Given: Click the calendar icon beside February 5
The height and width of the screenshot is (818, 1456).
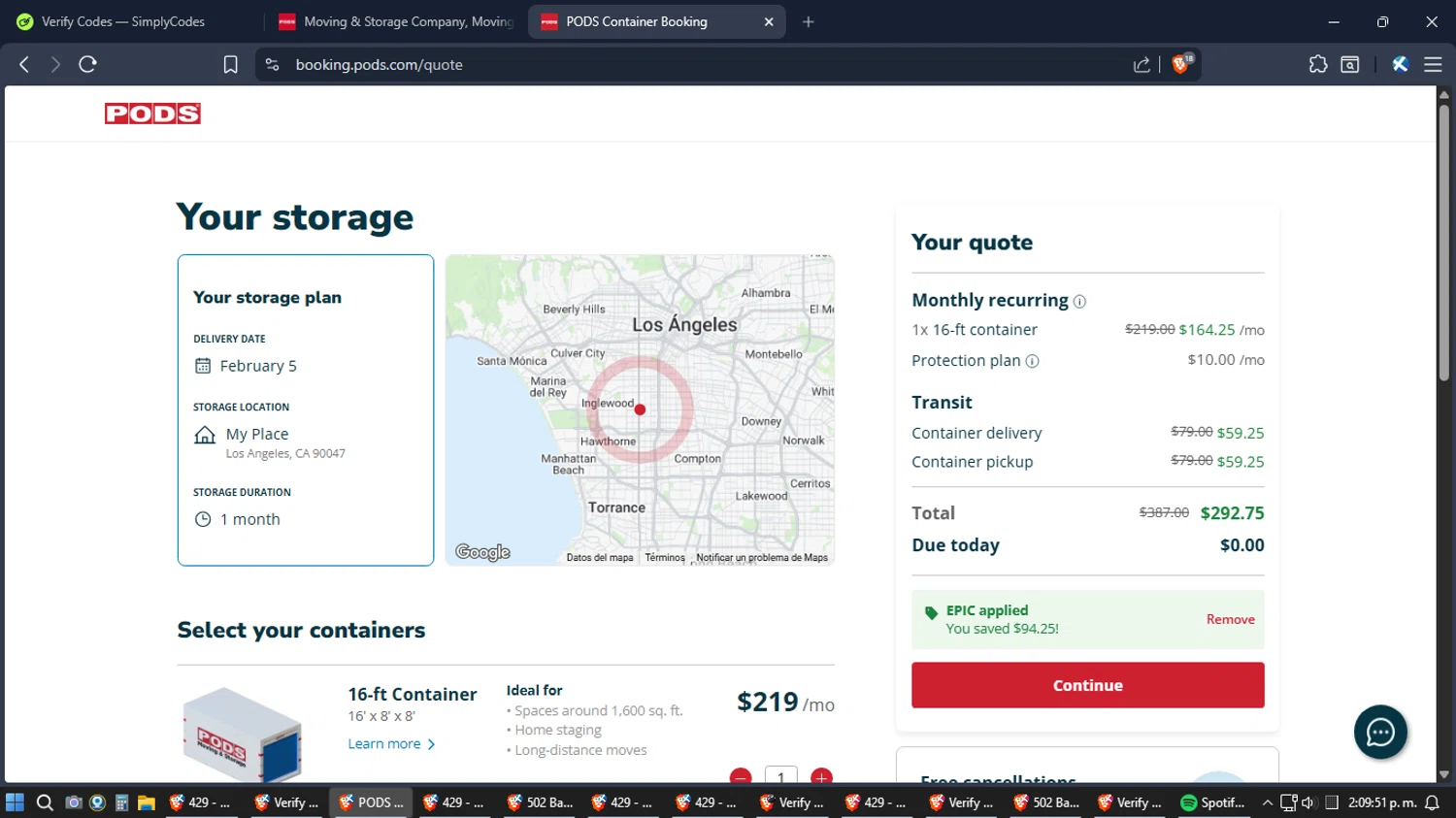Looking at the screenshot, I should coord(203,366).
